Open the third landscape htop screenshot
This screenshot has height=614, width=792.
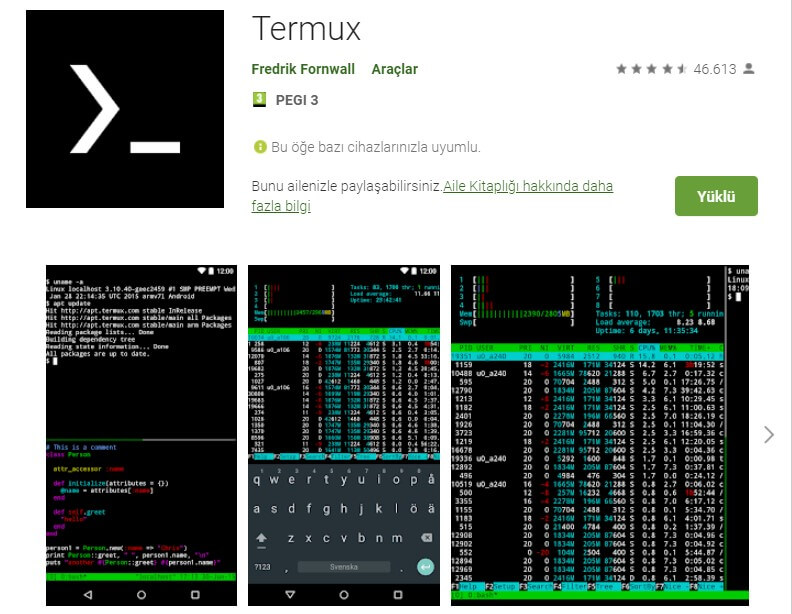coord(600,435)
